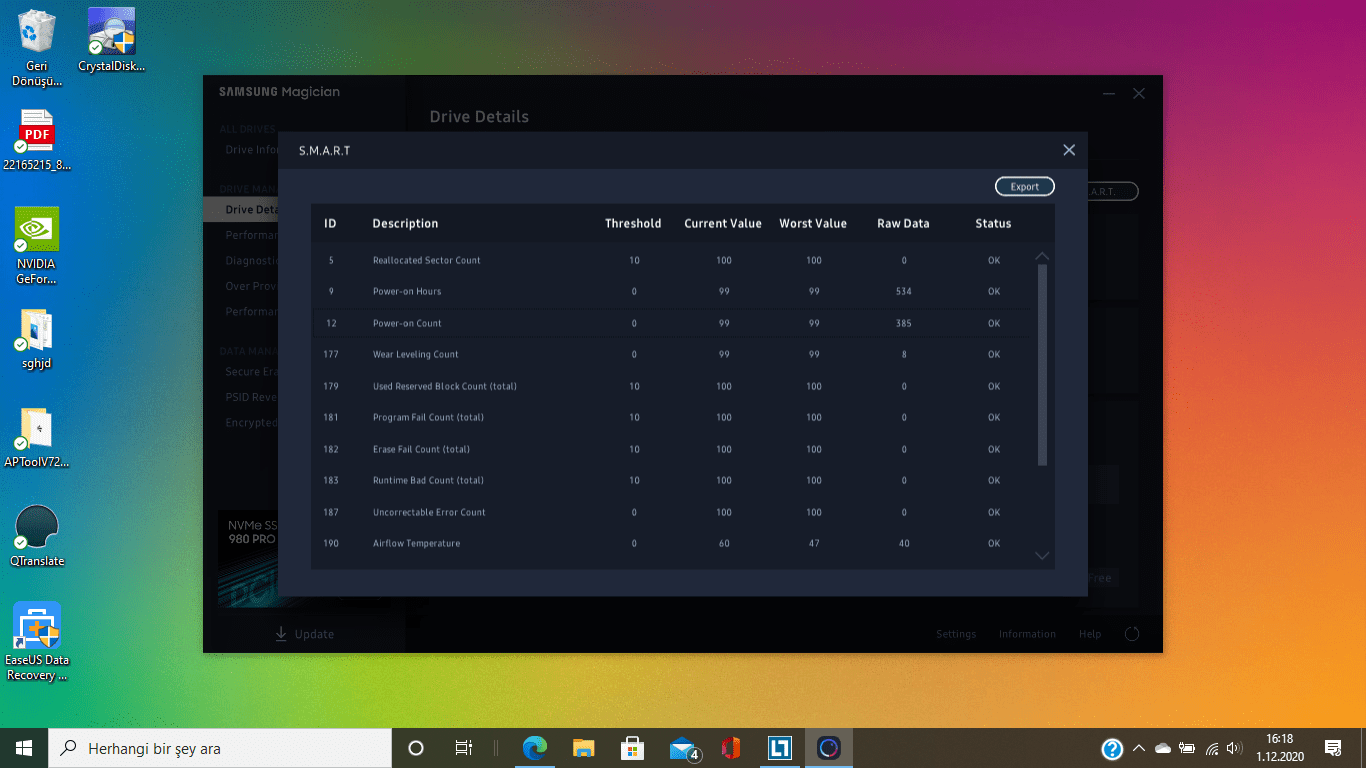This screenshot has width=1366, height=768.
Task: Select the Power-on Count description
Action: click(x=407, y=323)
